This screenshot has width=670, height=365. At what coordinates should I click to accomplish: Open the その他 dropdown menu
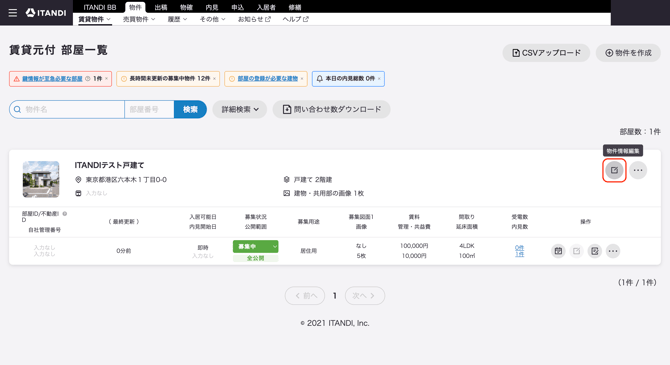click(x=212, y=19)
